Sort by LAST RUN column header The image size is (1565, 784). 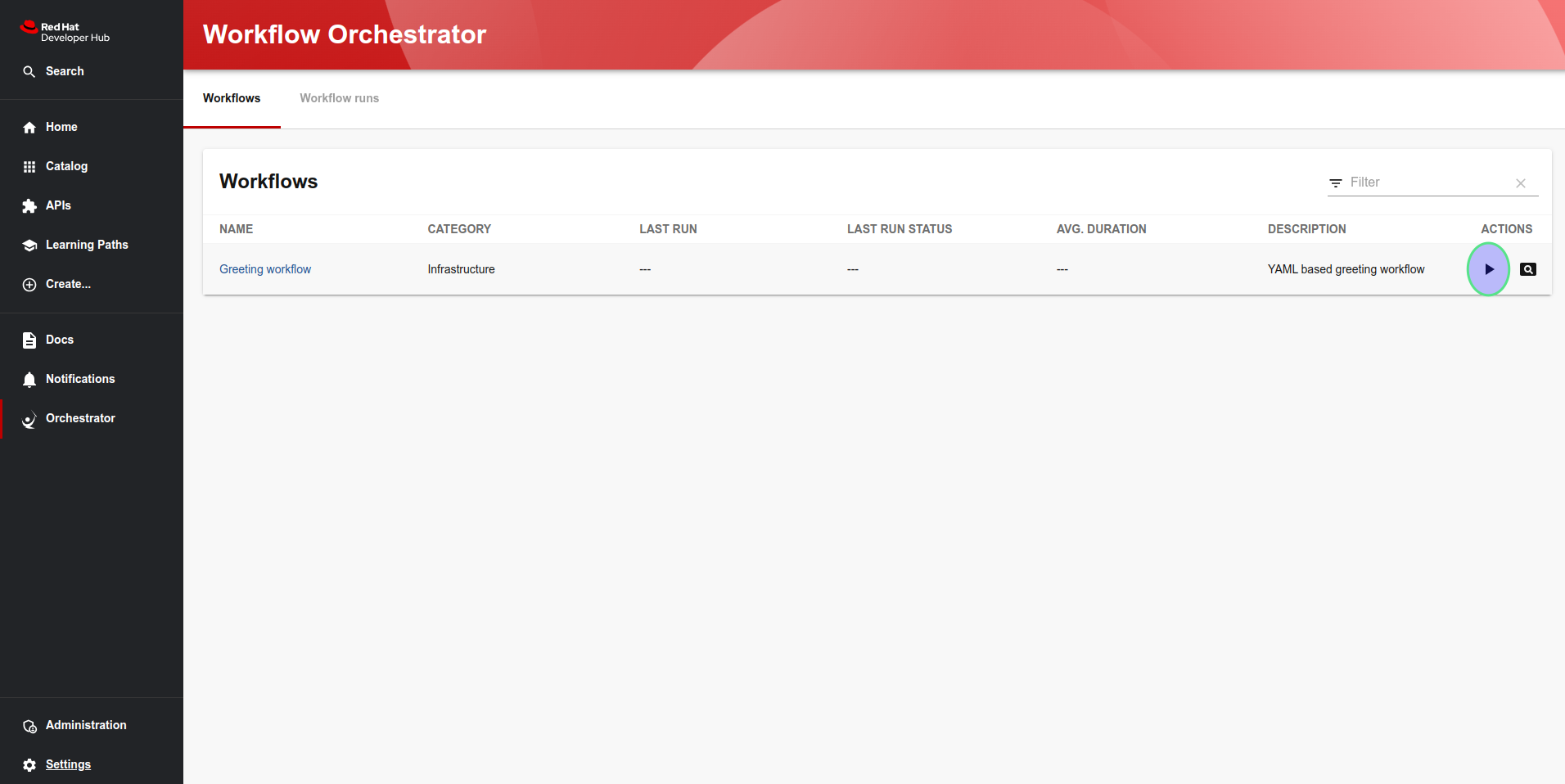668,229
